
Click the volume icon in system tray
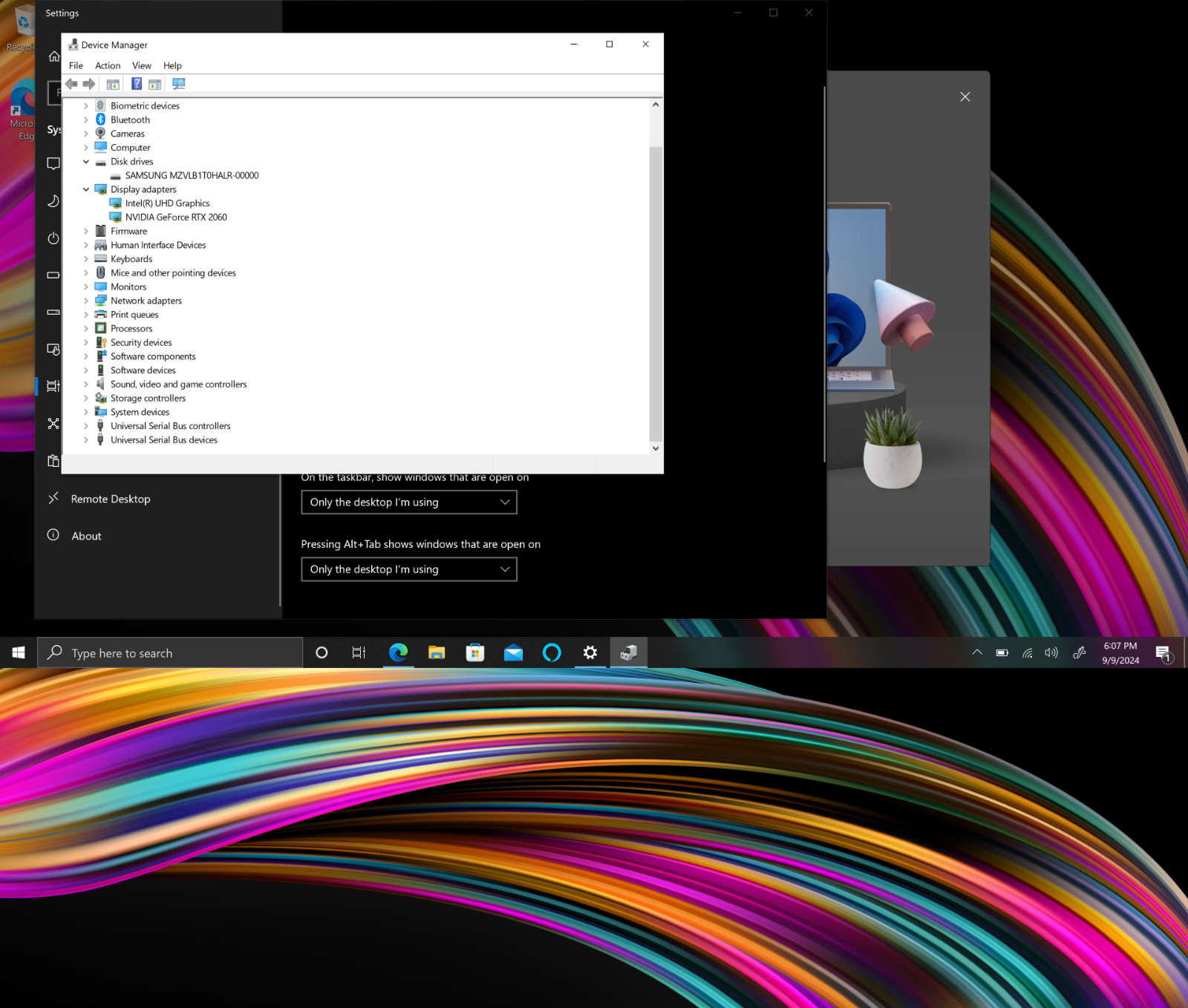(1051, 652)
